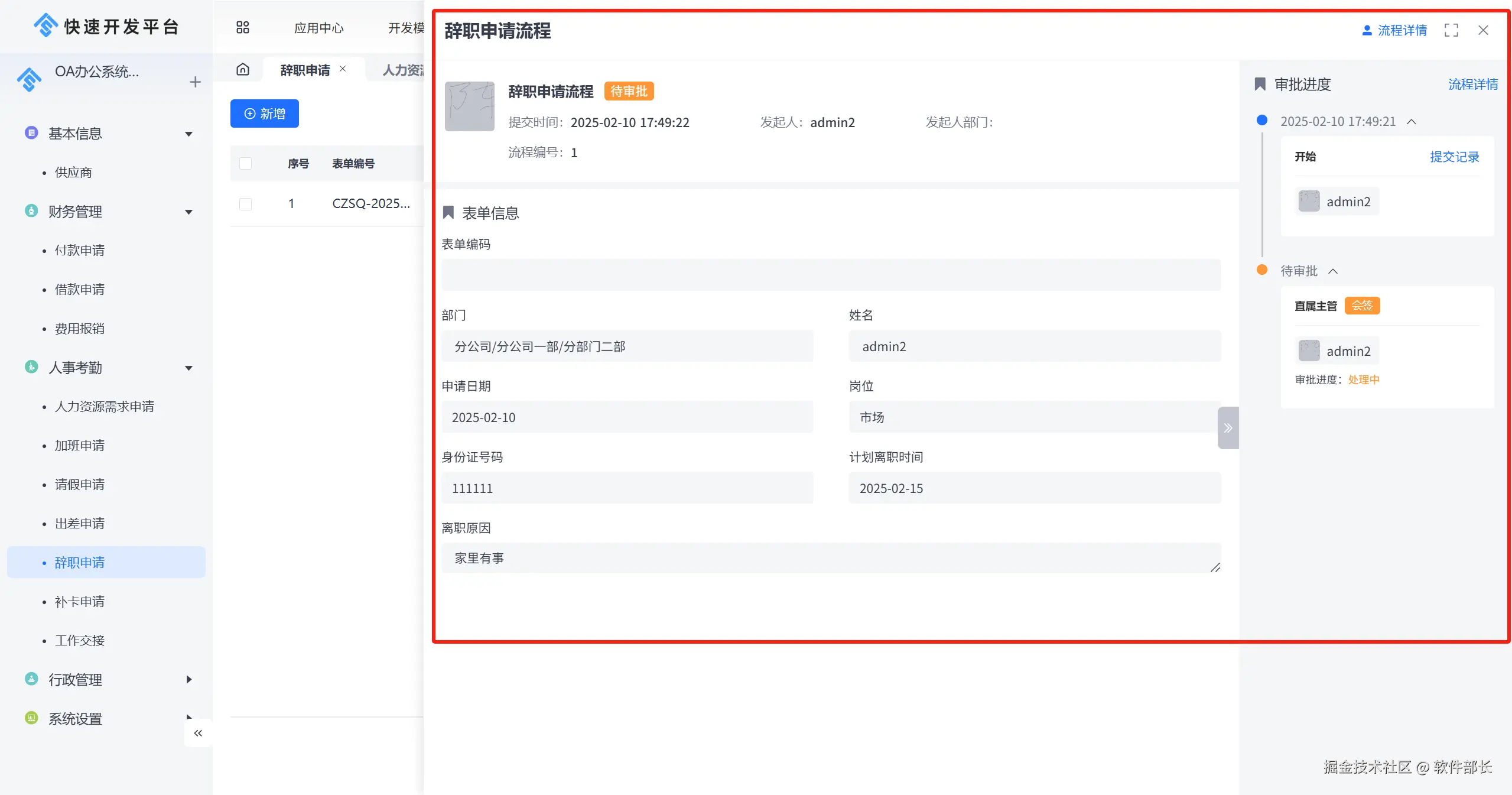The image size is (1512, 795).
Task: Open the 提交记录 link
Action: (1454, 157)
